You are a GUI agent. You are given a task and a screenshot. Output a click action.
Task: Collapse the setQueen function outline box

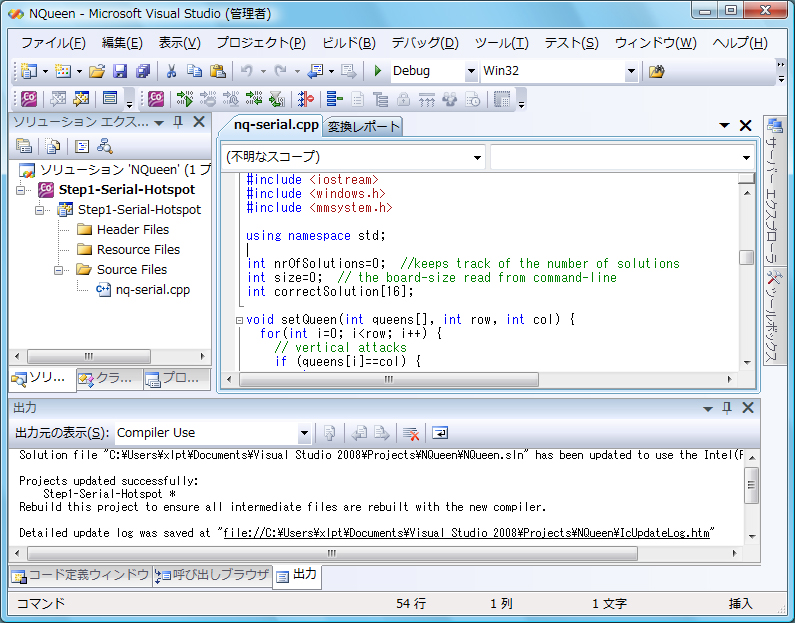click(239, 320)
